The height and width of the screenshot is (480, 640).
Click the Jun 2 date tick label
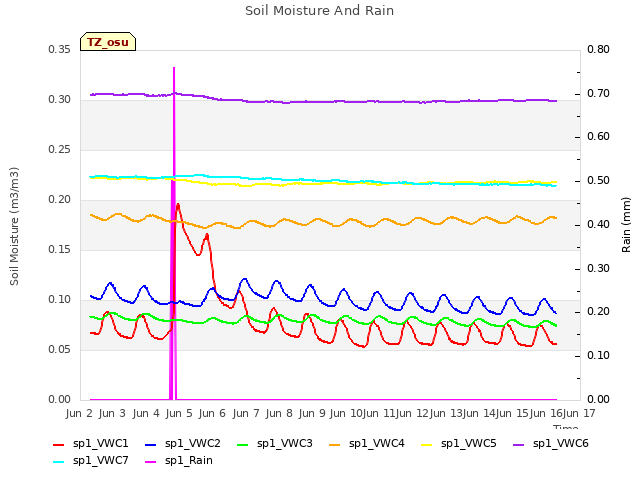coord(79,413)
